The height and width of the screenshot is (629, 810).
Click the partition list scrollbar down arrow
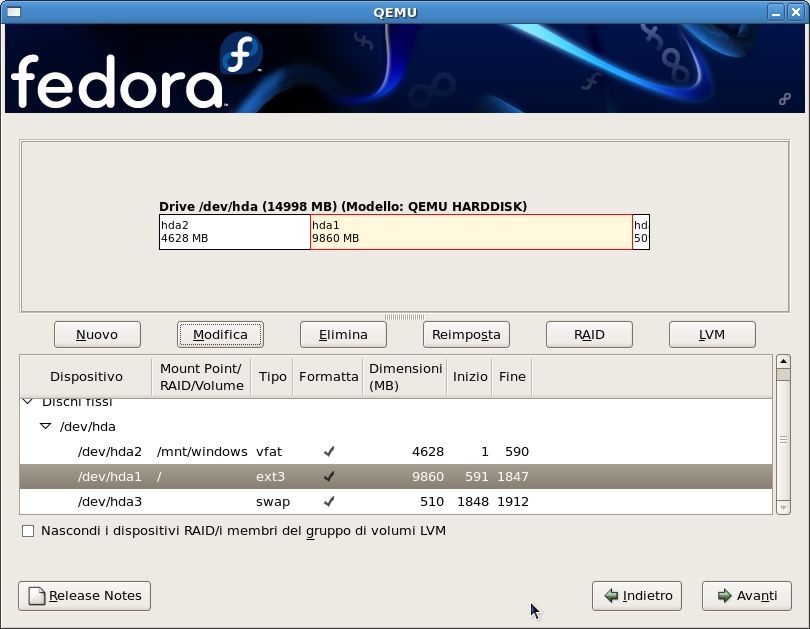783,508
